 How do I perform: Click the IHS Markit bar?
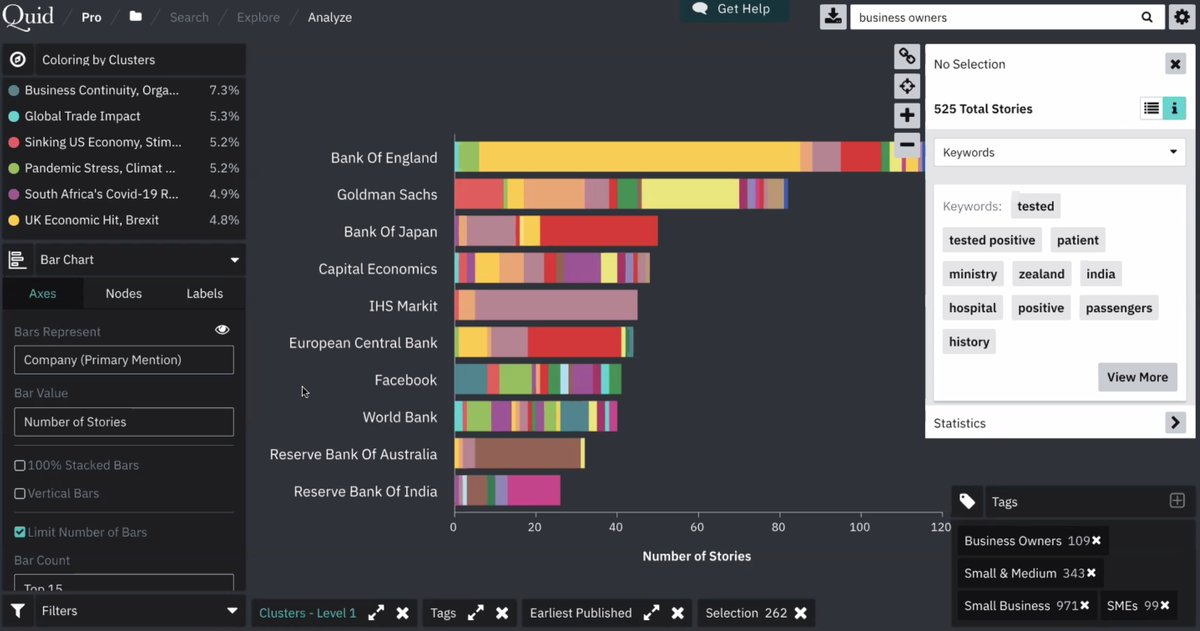(x=546, y=306)
